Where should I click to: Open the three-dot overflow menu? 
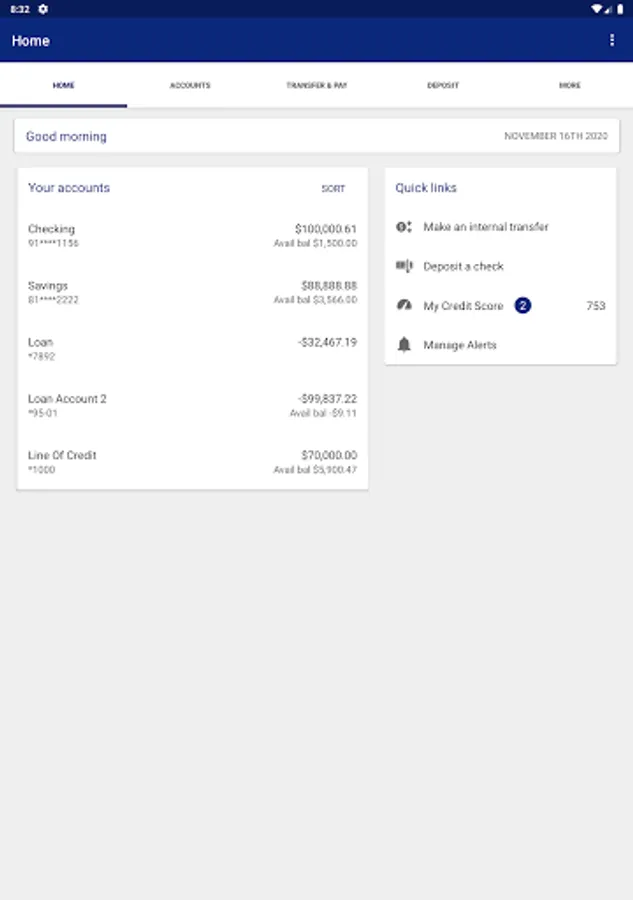[x=612, y=41]
